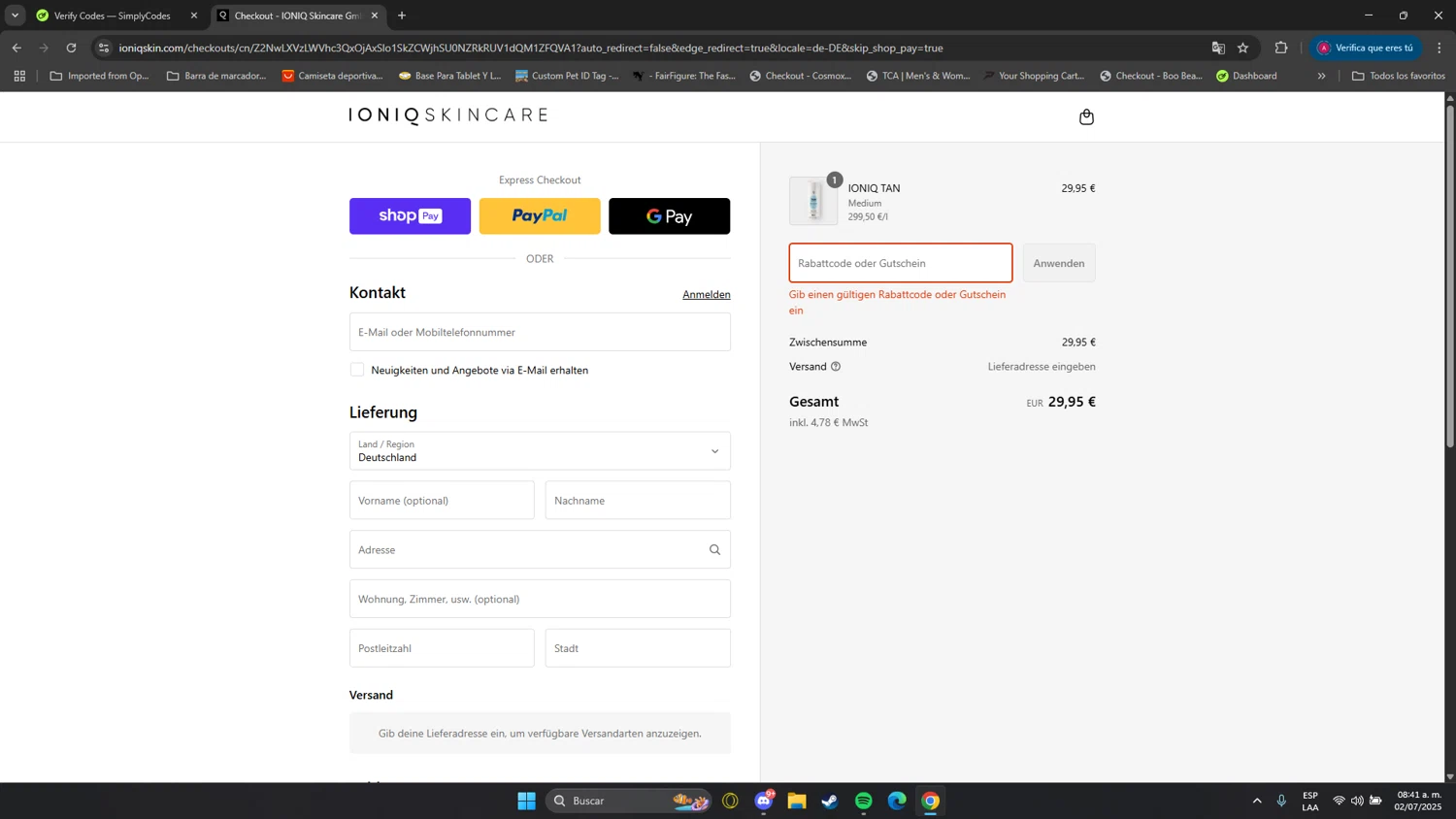Image resolution: width=1456 pixels, height=819 pixels.
Task: Click the Anwenden discount button
Action: point(1059,263)
